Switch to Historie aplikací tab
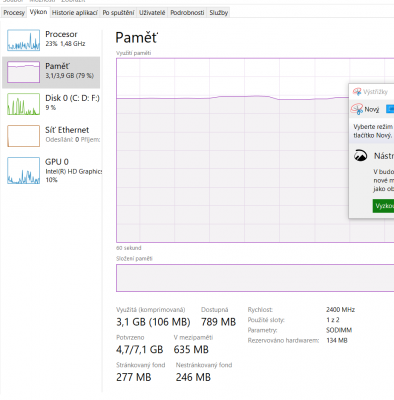 pos(75,13)
